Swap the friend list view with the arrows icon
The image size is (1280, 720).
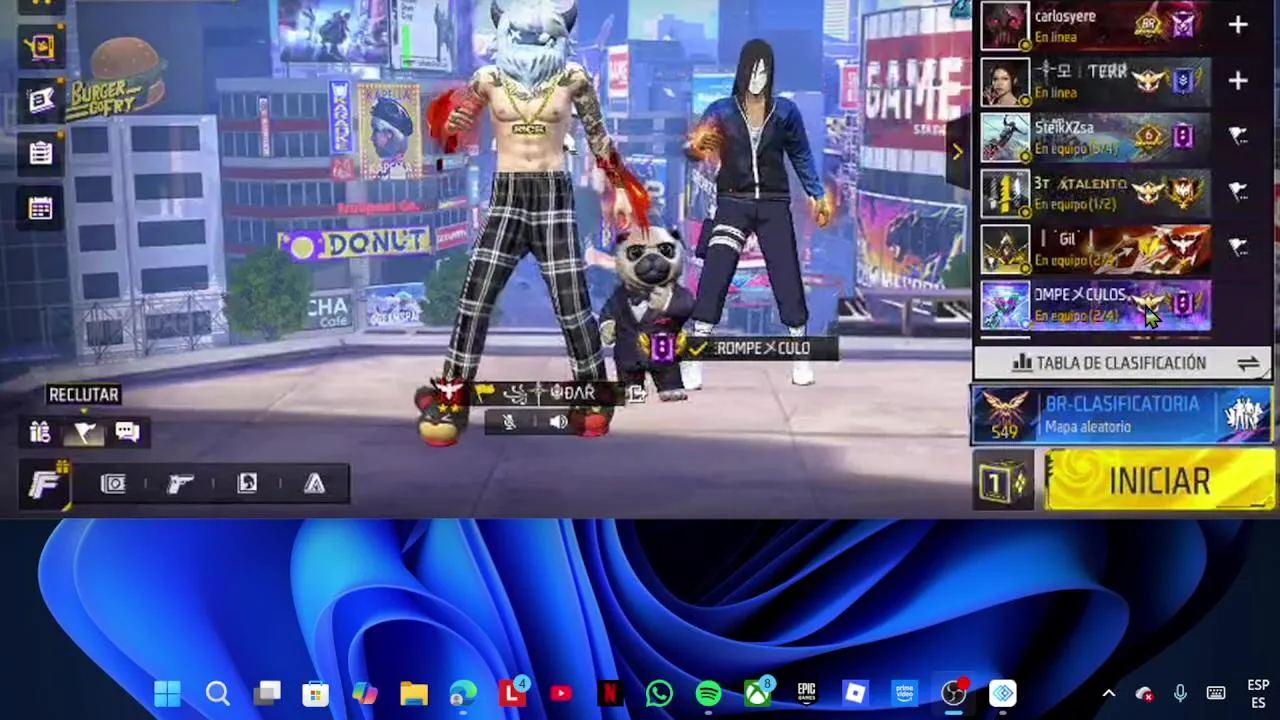pos(1248,364)
